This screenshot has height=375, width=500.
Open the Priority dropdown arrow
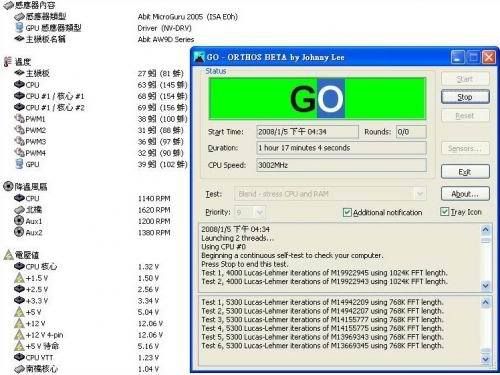(260, 212)
